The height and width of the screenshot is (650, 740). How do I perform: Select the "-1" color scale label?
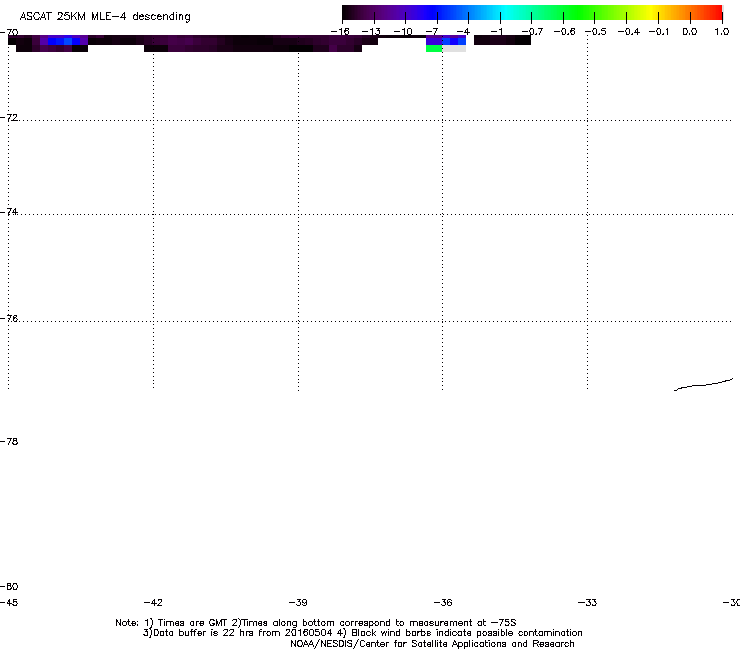[496, 32]
